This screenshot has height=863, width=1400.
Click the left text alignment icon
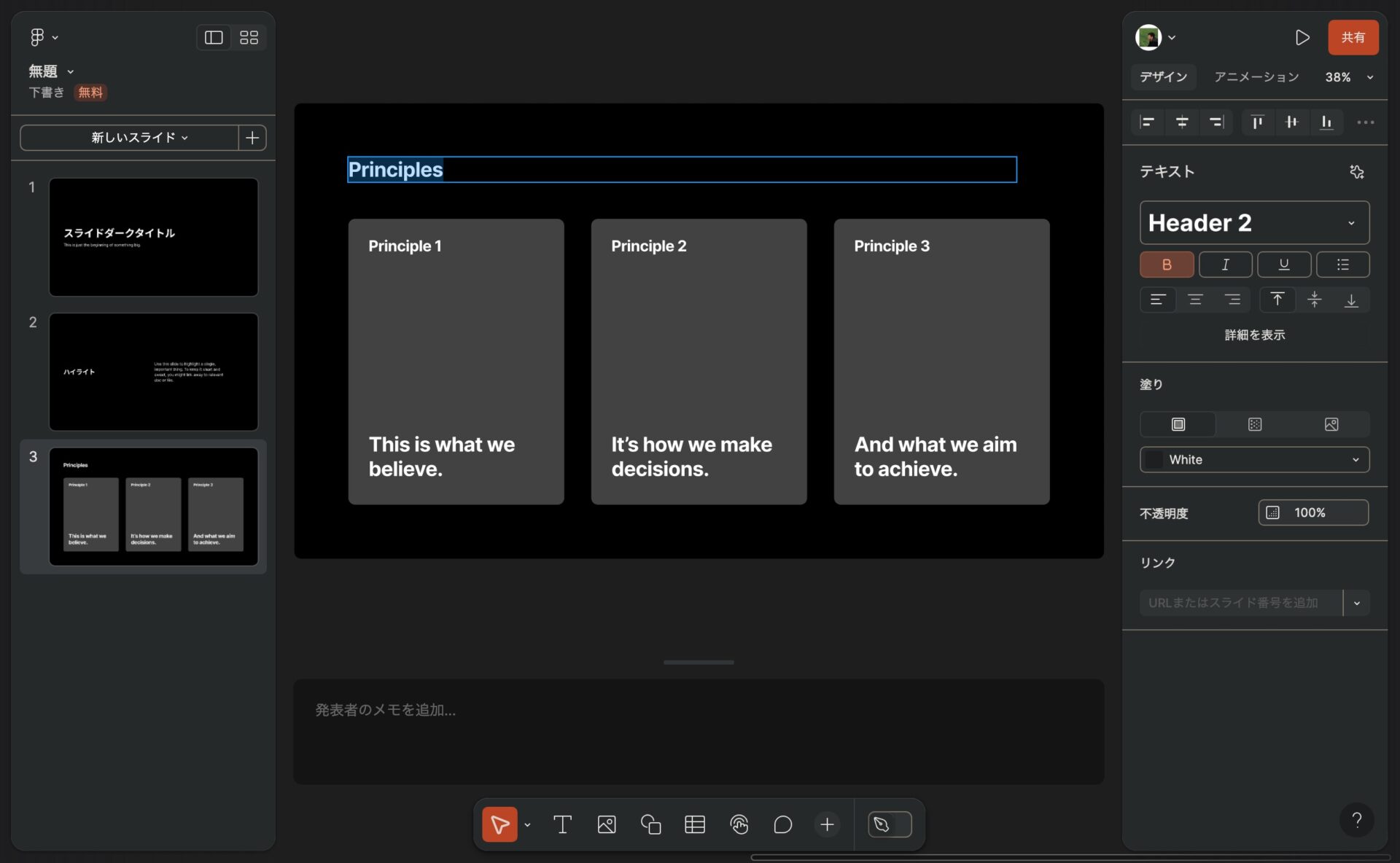point(1157,299)
